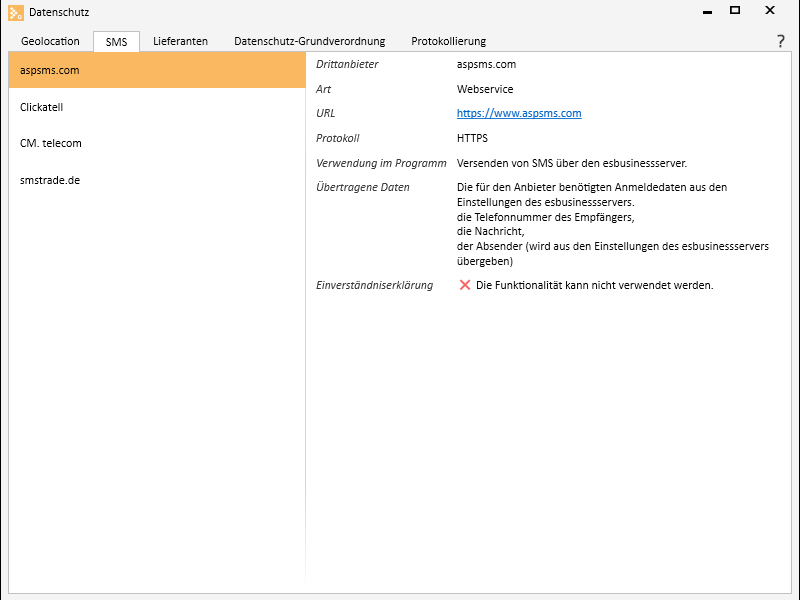Open the https://www.aspsms.com link
Viewport: 800px width, 600px height.
point(519,113)
